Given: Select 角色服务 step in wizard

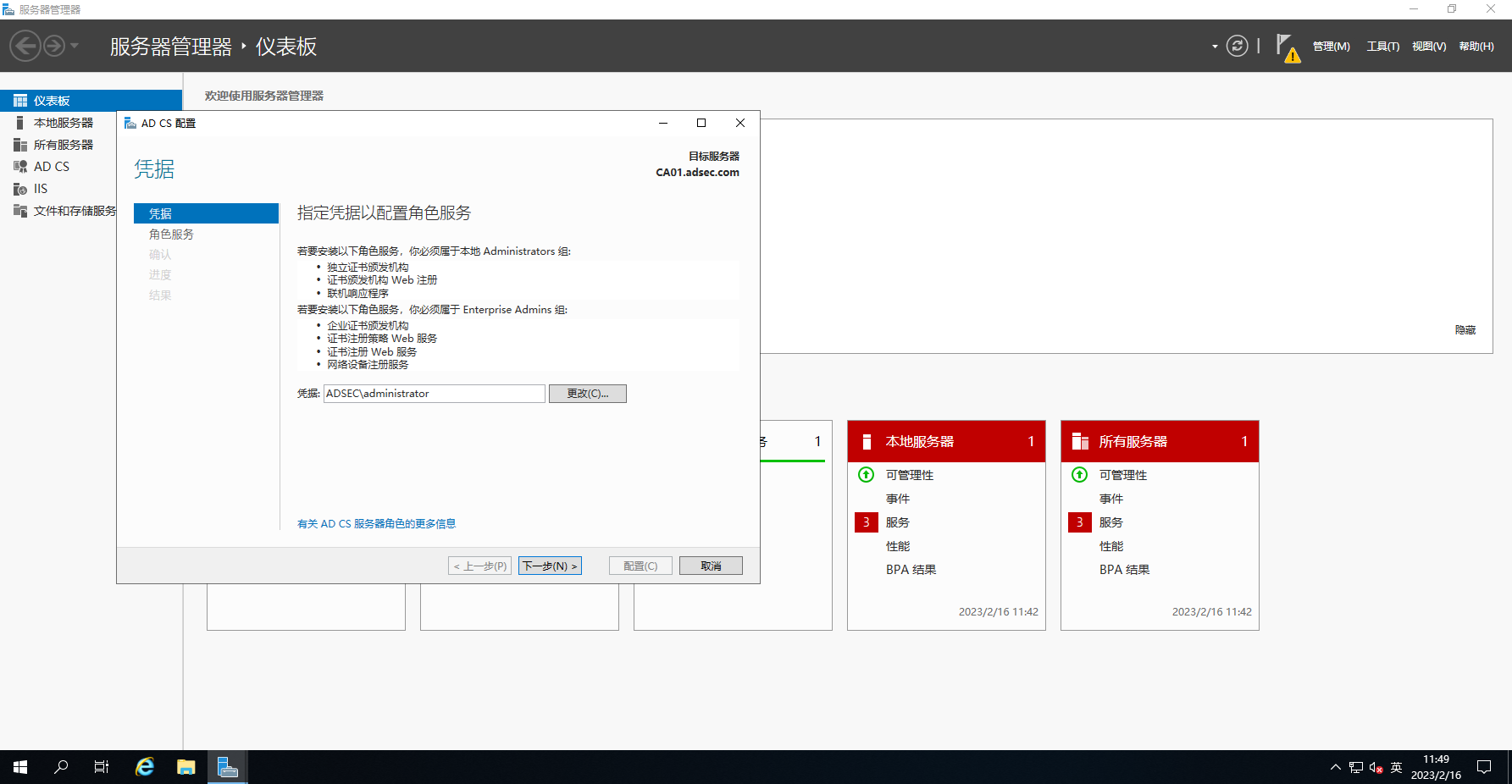Looking at the screenshot, I should pyautogui.click(x=171, y=235).
